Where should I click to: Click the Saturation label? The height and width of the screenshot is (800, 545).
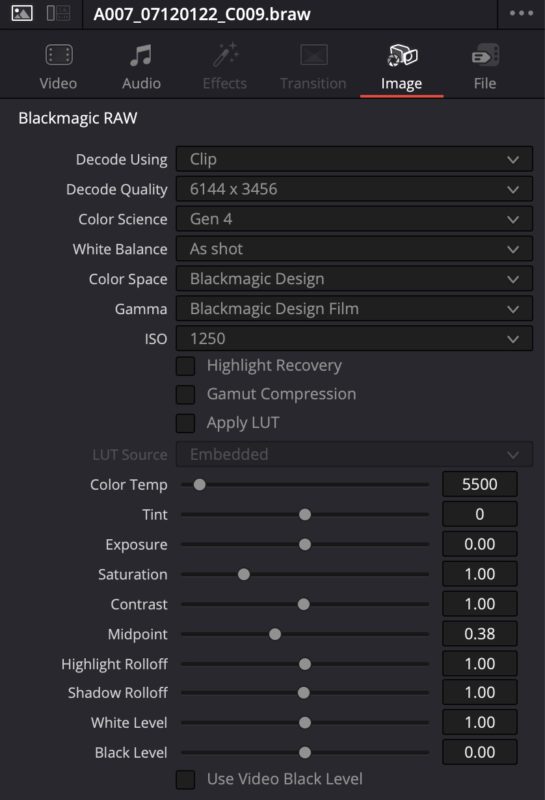(x=133, y=574)
